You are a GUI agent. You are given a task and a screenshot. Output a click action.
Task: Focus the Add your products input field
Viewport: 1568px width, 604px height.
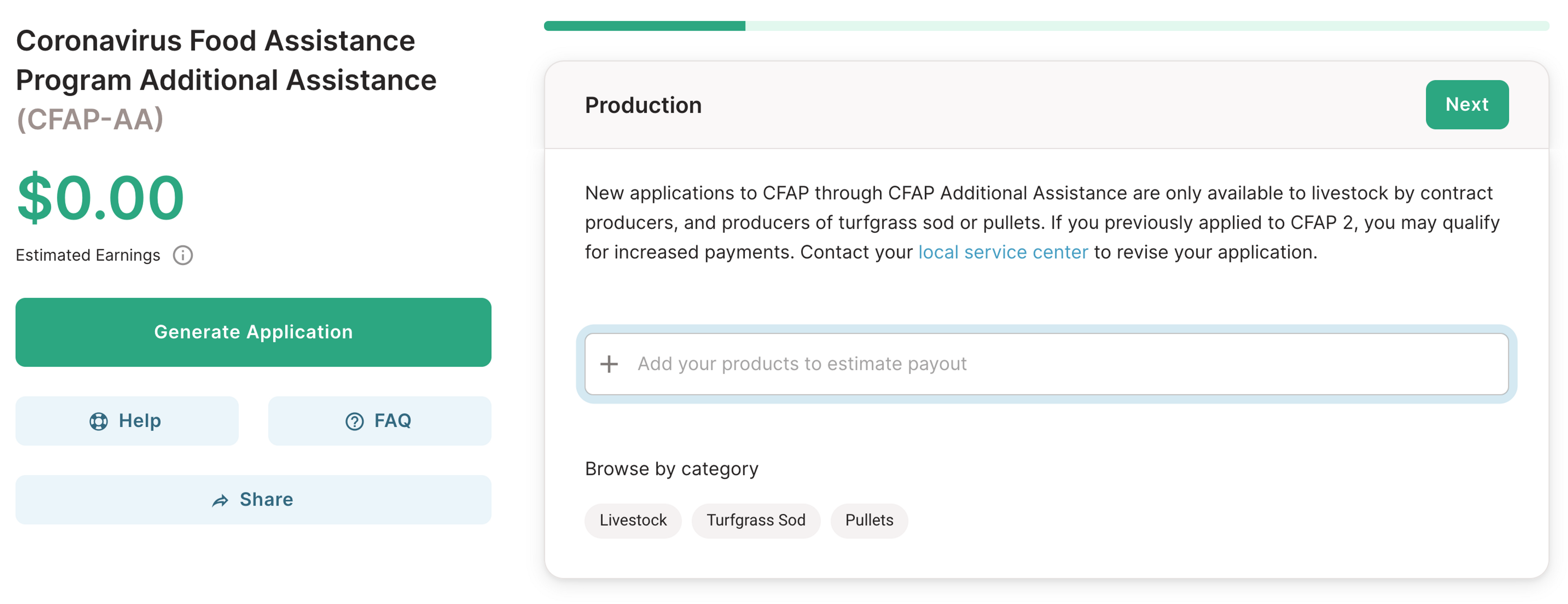point(1047,364)
